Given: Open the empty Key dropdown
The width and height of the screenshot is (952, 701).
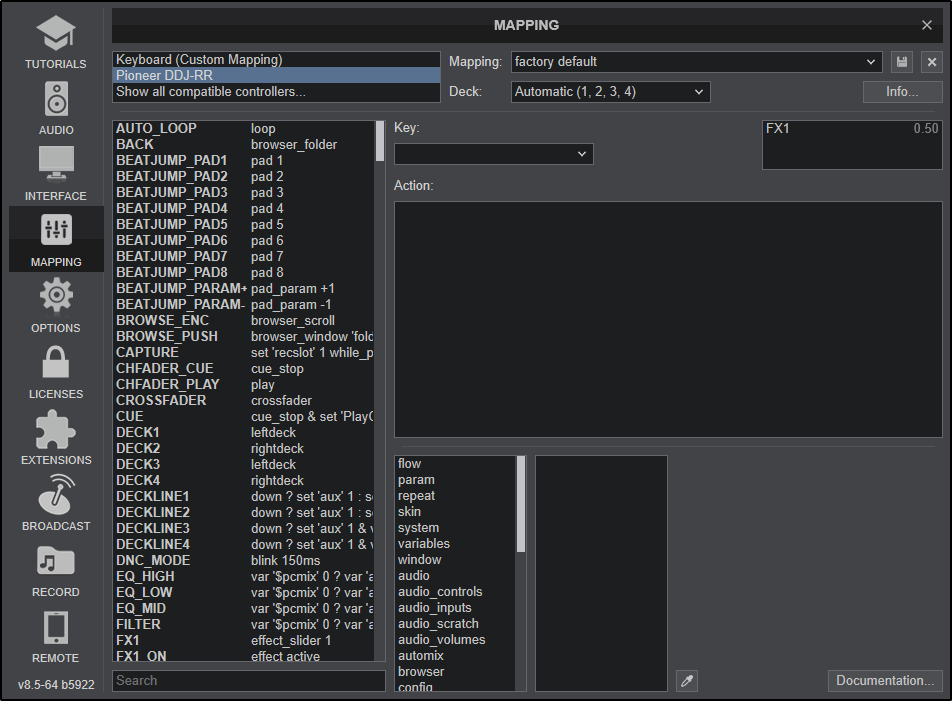Looking at the screenshot, I should coord(493,154).
